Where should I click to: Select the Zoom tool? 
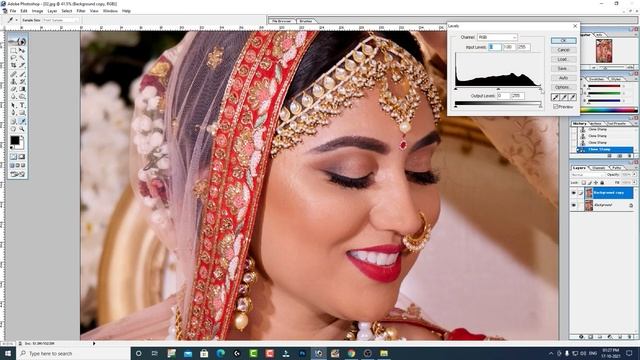click(x=22, y=129)
